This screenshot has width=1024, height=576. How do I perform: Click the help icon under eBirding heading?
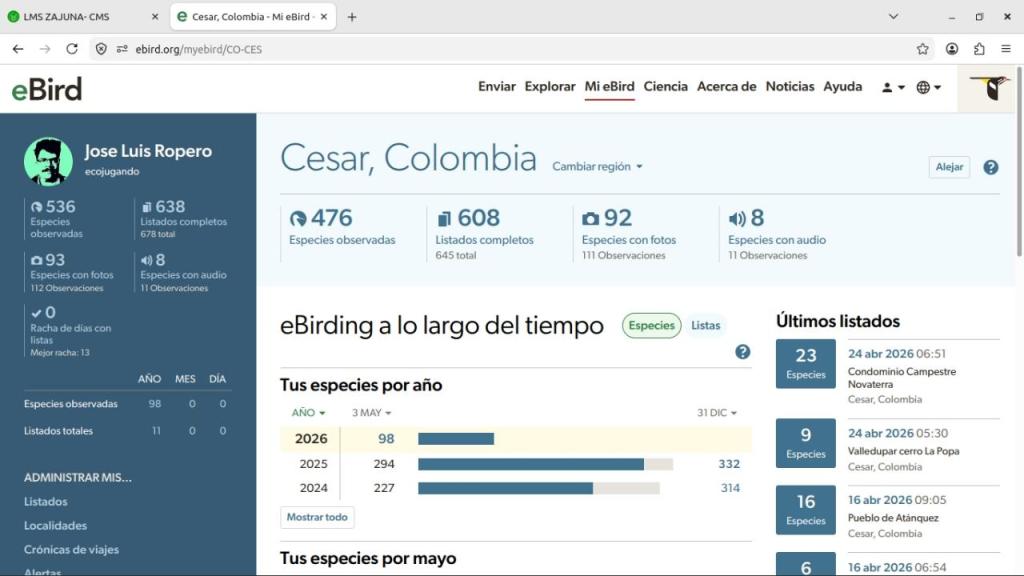point(743,352)
